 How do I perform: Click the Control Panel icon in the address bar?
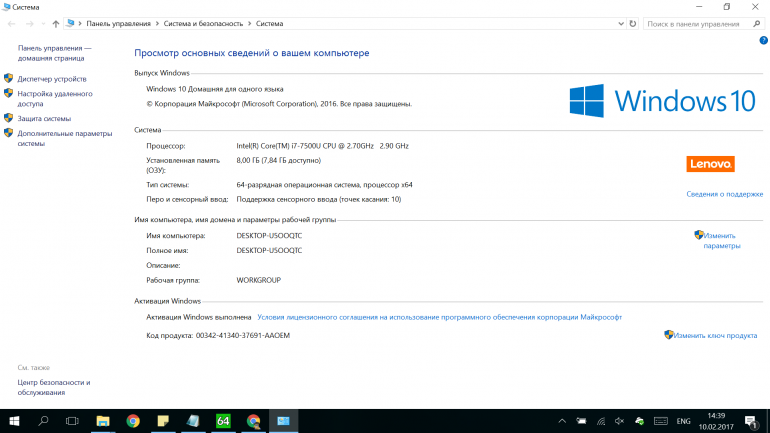coord(70,23)
